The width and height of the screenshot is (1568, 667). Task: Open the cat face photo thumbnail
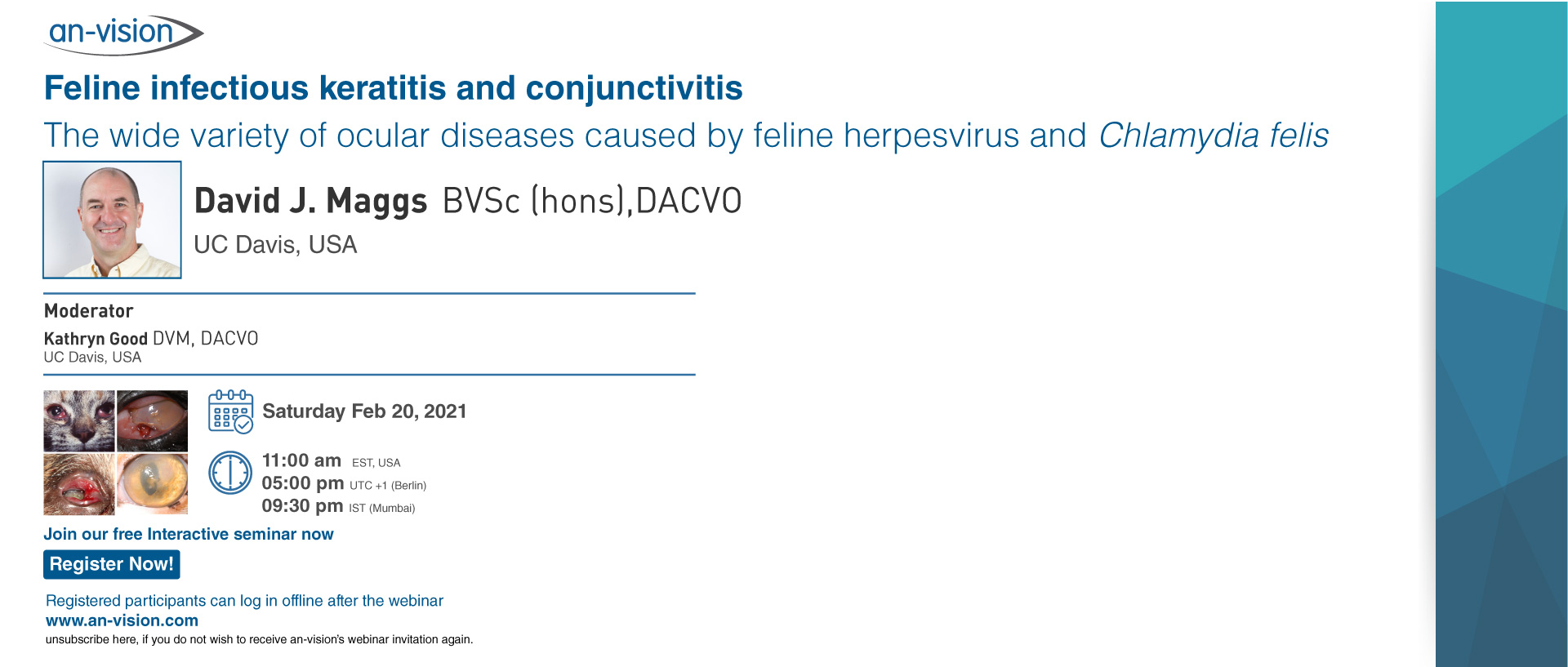[79, 420]
